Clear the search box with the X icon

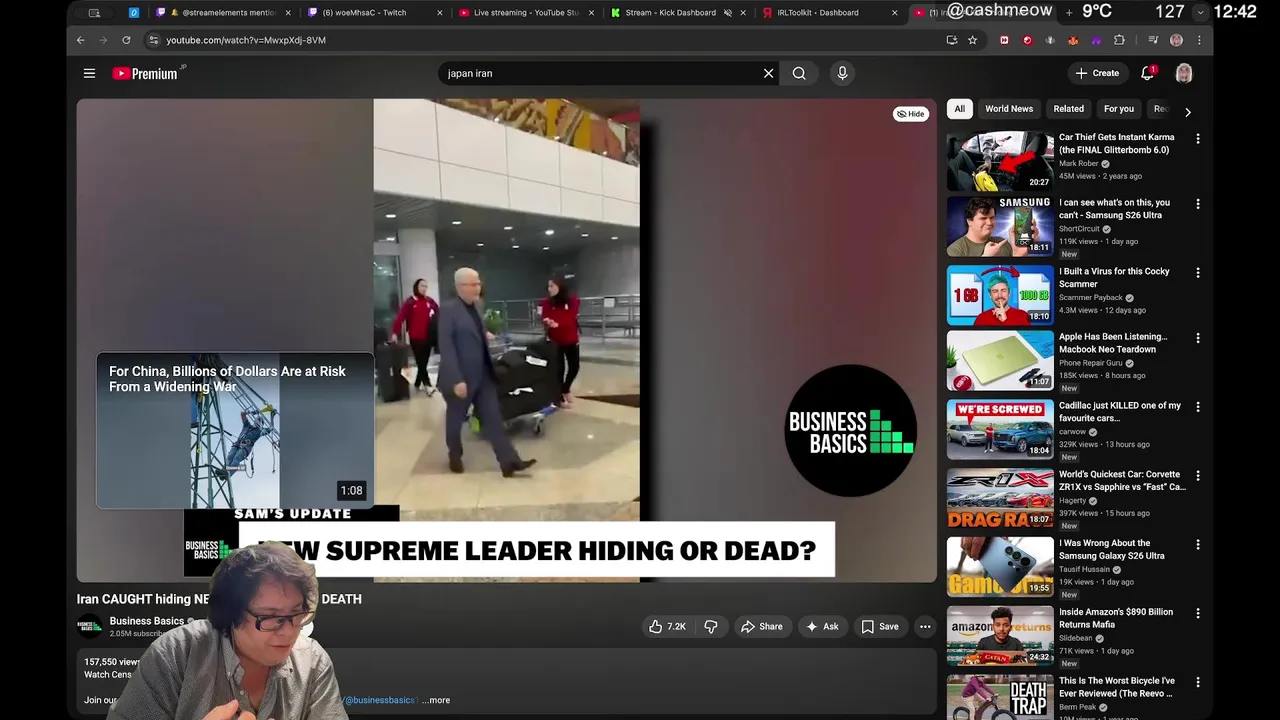[768, 73]
